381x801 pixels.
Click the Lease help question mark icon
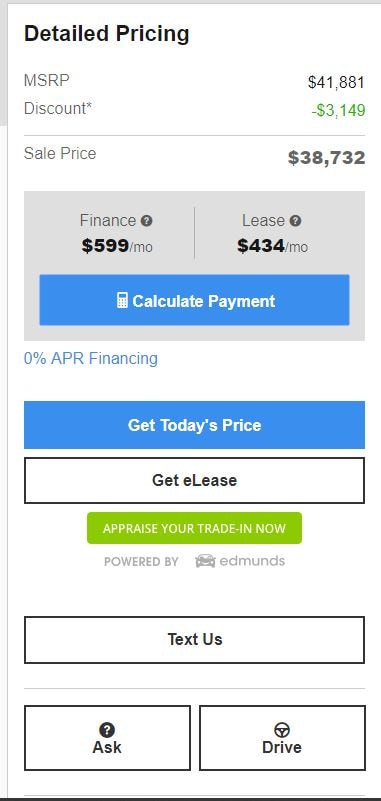coord(295,221)
